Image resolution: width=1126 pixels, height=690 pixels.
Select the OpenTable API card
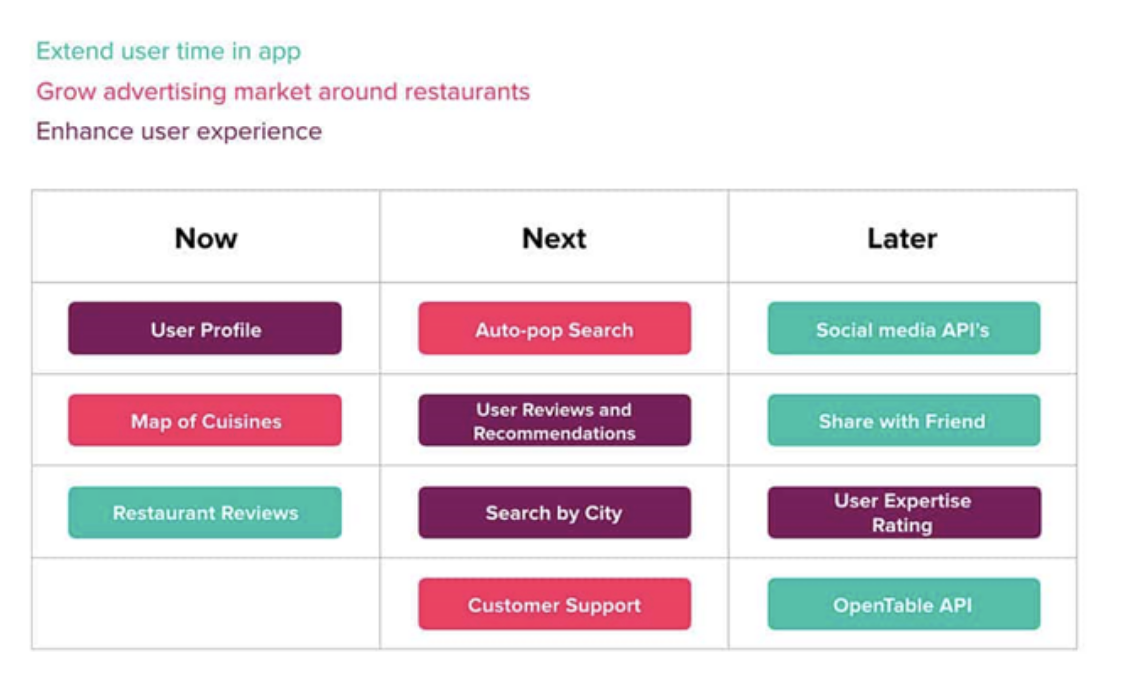tap(903, 604)
